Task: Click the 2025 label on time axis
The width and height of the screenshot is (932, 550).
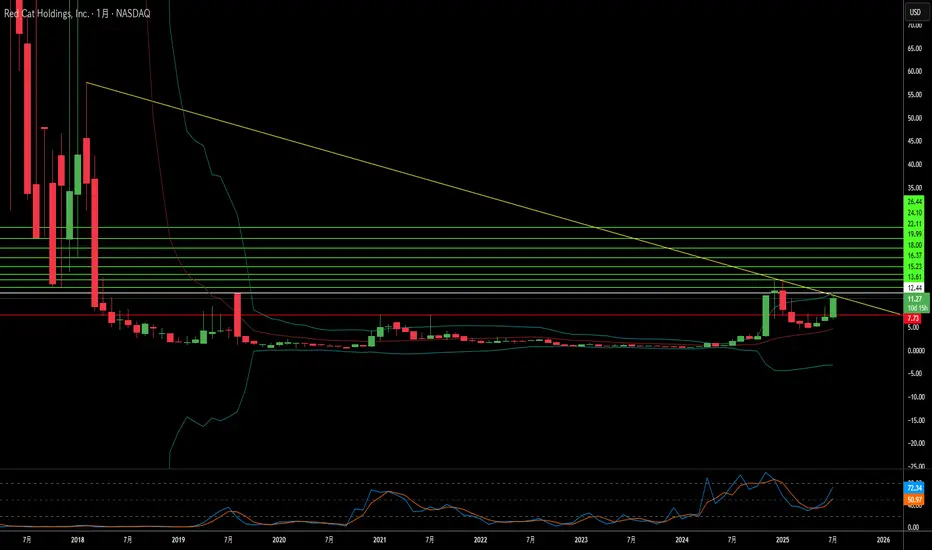Action: pos(782,540)
